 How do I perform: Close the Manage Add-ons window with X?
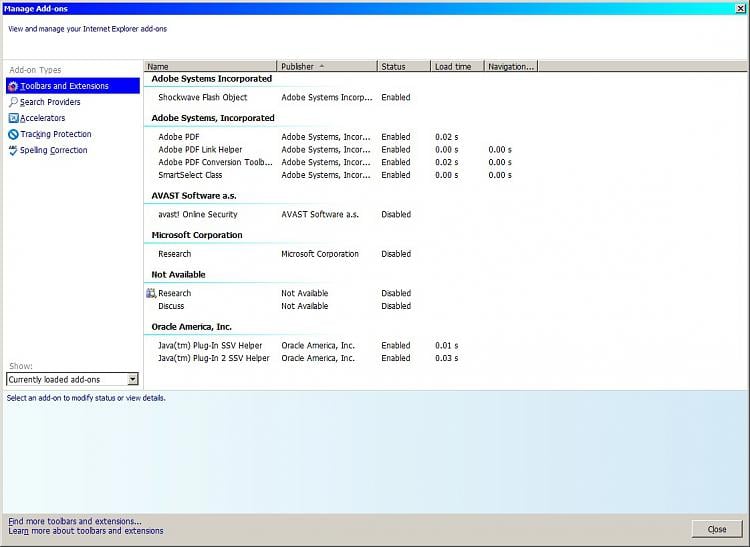(740, 9)
